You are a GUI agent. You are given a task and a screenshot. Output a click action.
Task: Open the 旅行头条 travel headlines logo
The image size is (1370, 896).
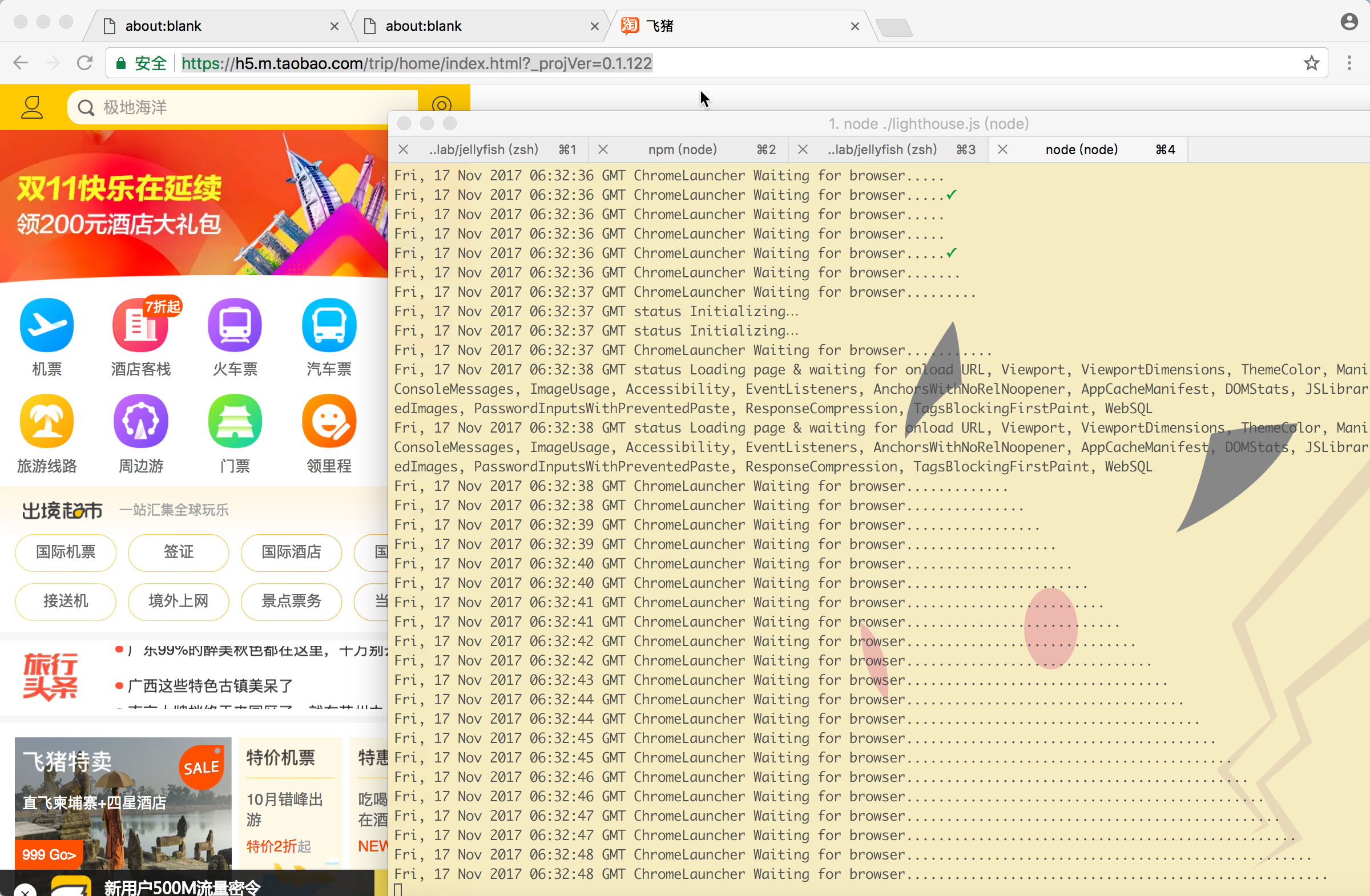tap(50, 677)
